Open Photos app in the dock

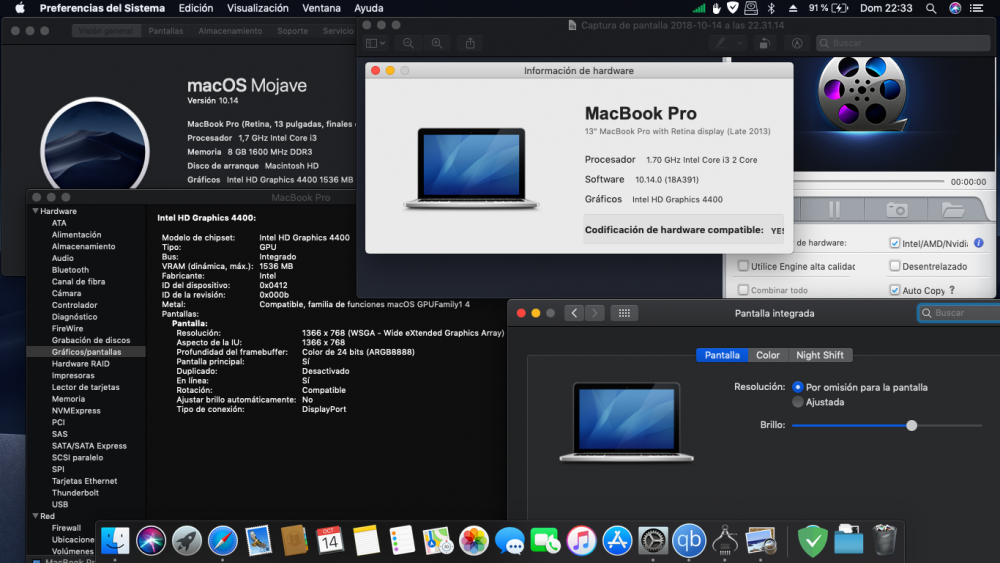(x=474, y=541)
